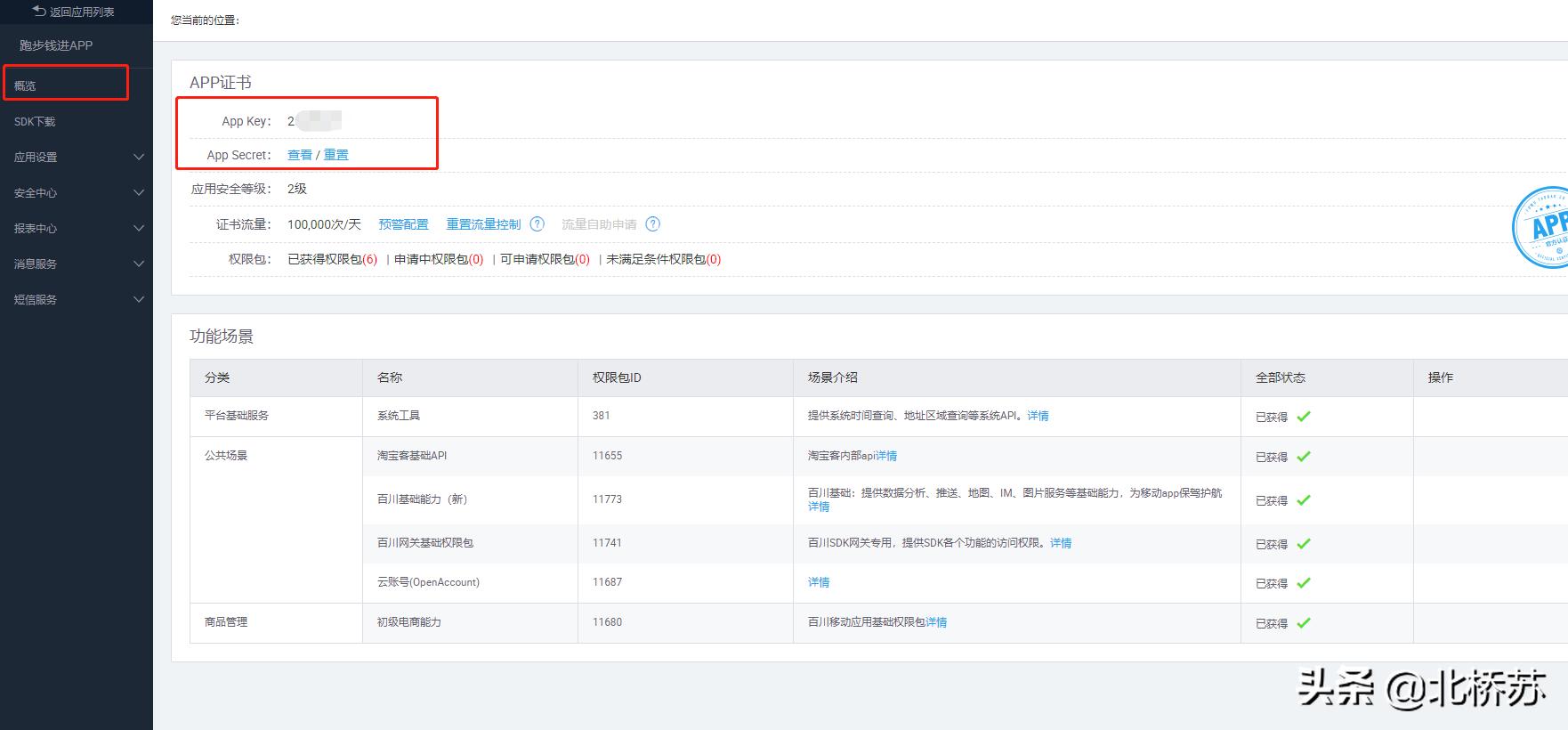Open 已获得权限包(6) link
This screenshot has width=1568, height=730.
point(332,259)
